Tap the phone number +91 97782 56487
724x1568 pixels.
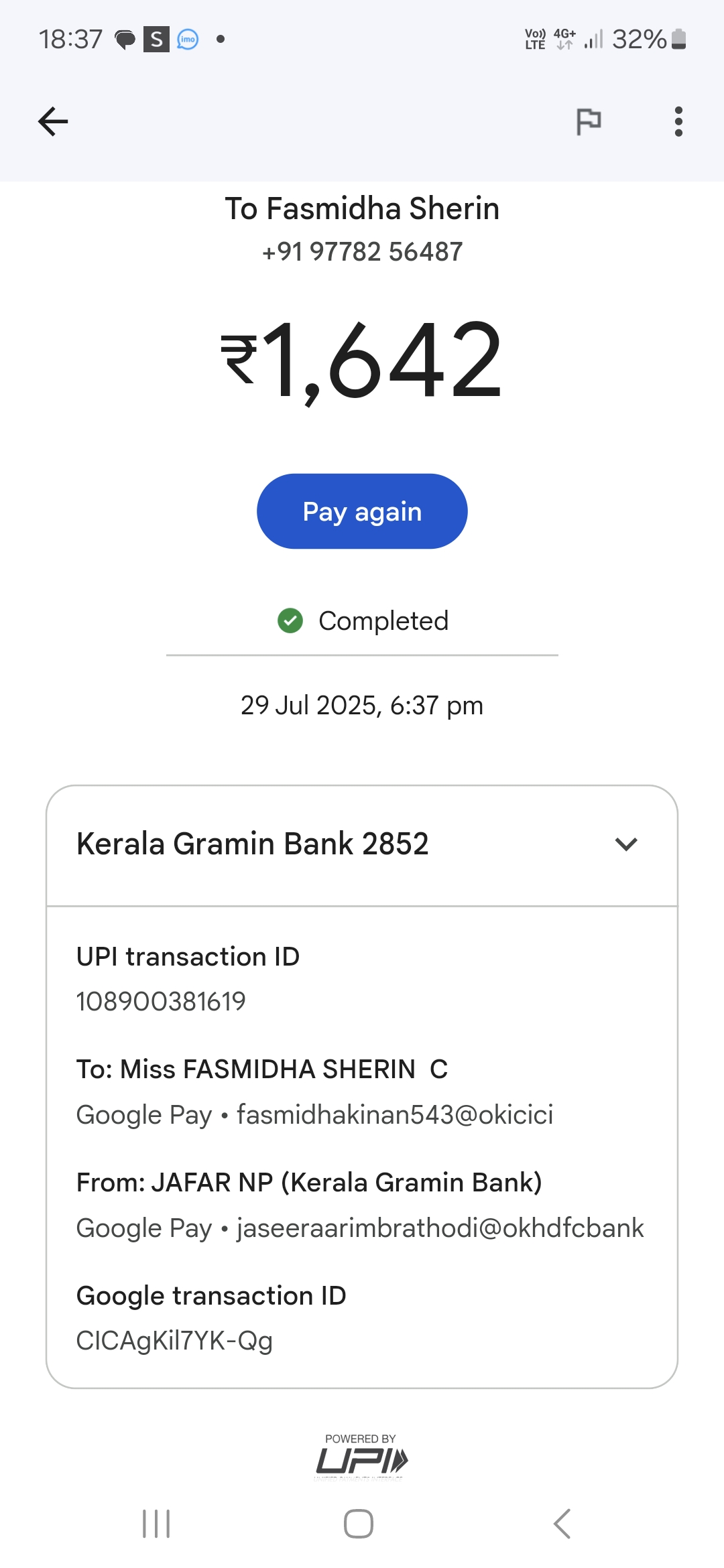(x=362, y=252)
